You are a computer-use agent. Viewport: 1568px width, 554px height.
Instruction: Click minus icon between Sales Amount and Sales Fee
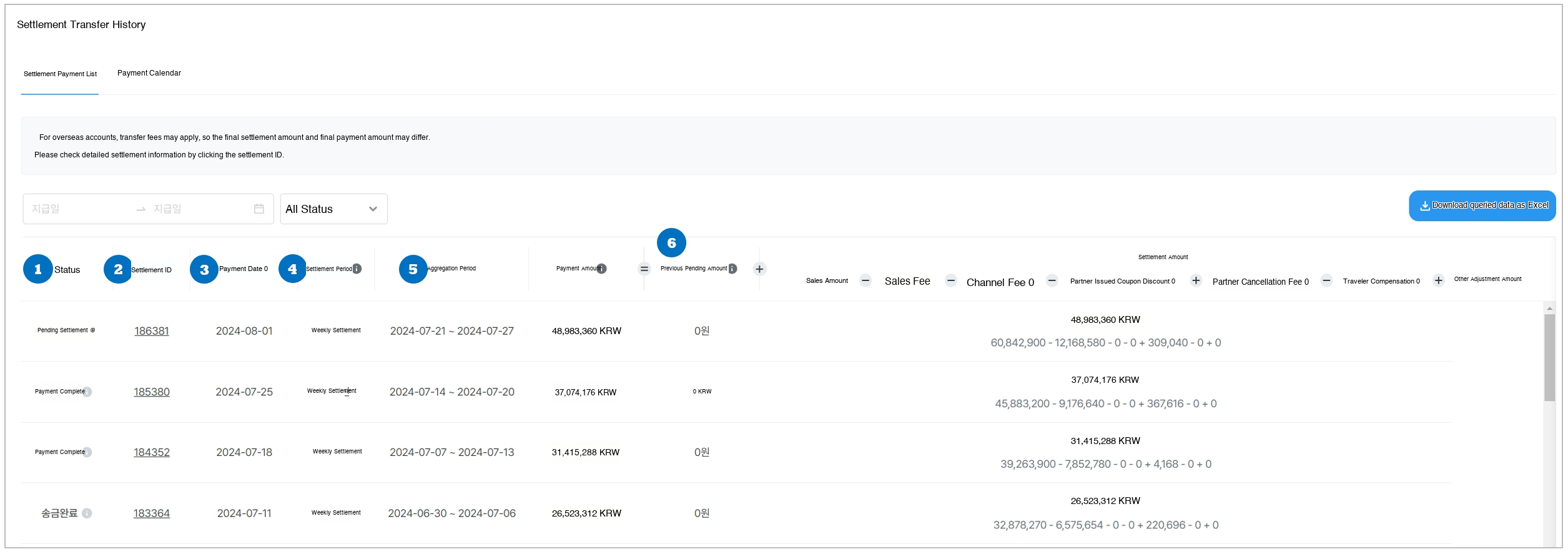pyautogui.click(x=865, y=281)
